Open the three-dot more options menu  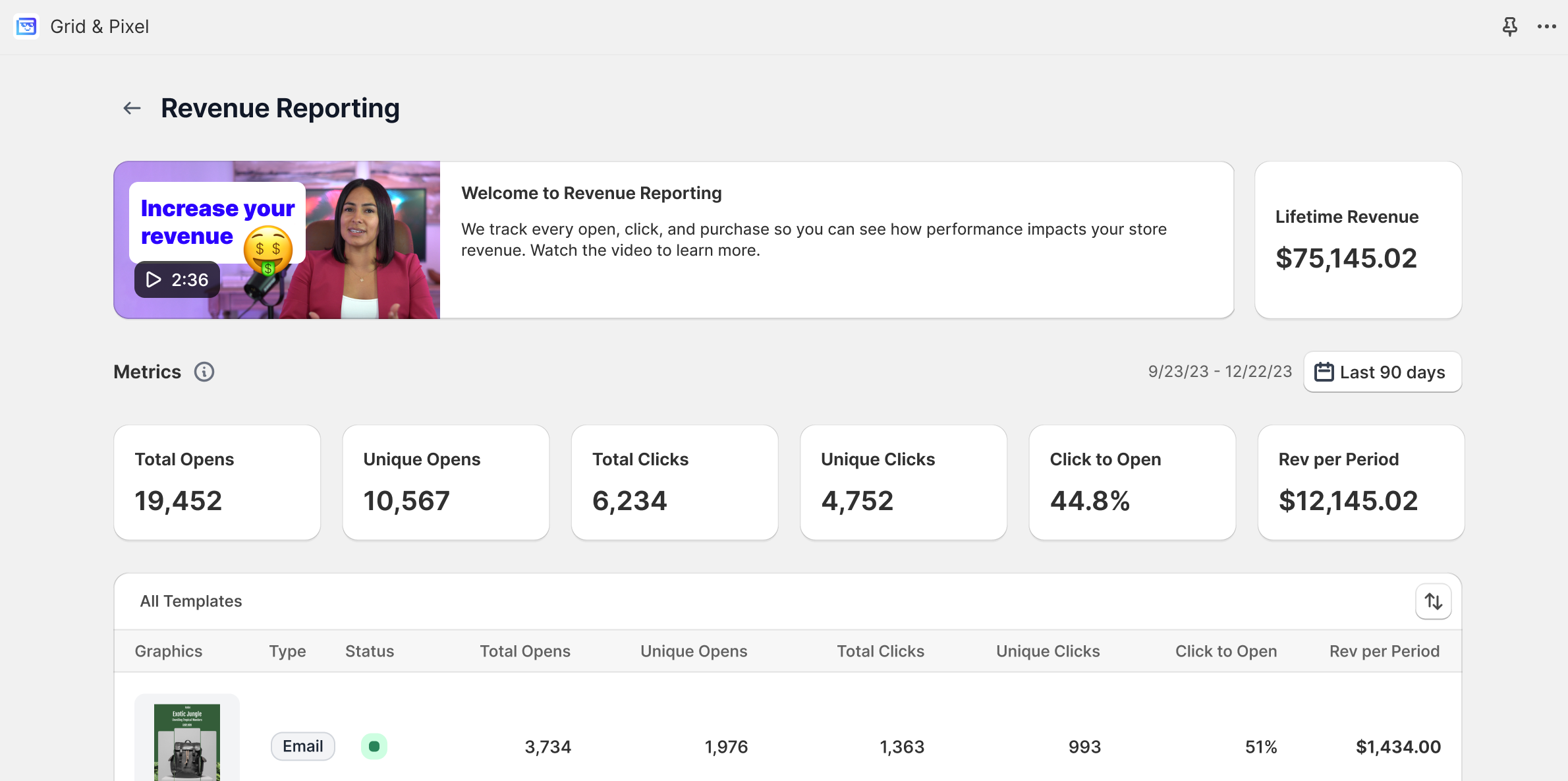[1546, 26]
